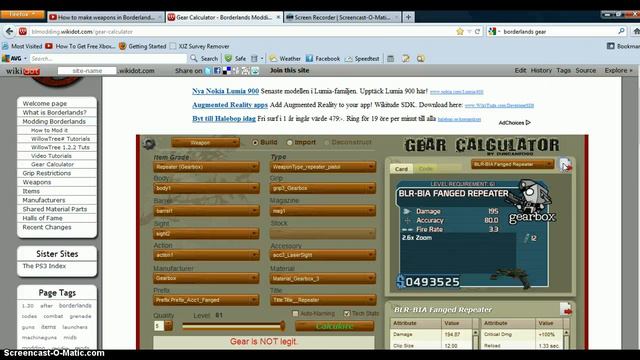Click the AVG Safe shield icon
This screenshot has width=640, height=360.
point(229,58)
